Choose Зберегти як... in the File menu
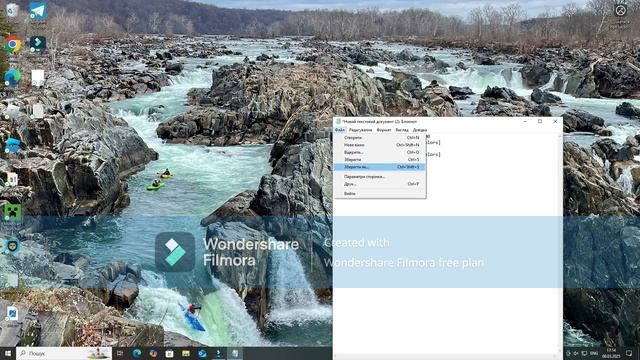640x360 pixels. coord(380,167)
